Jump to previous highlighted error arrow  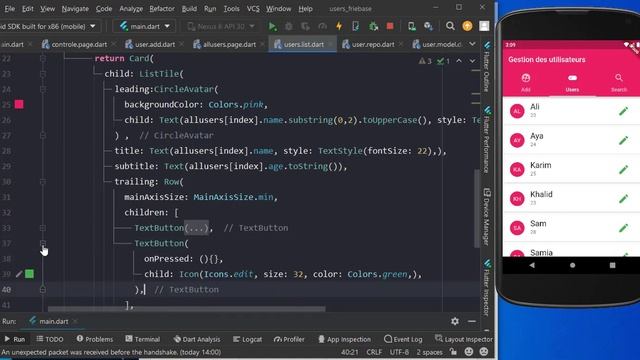(459, 61)
